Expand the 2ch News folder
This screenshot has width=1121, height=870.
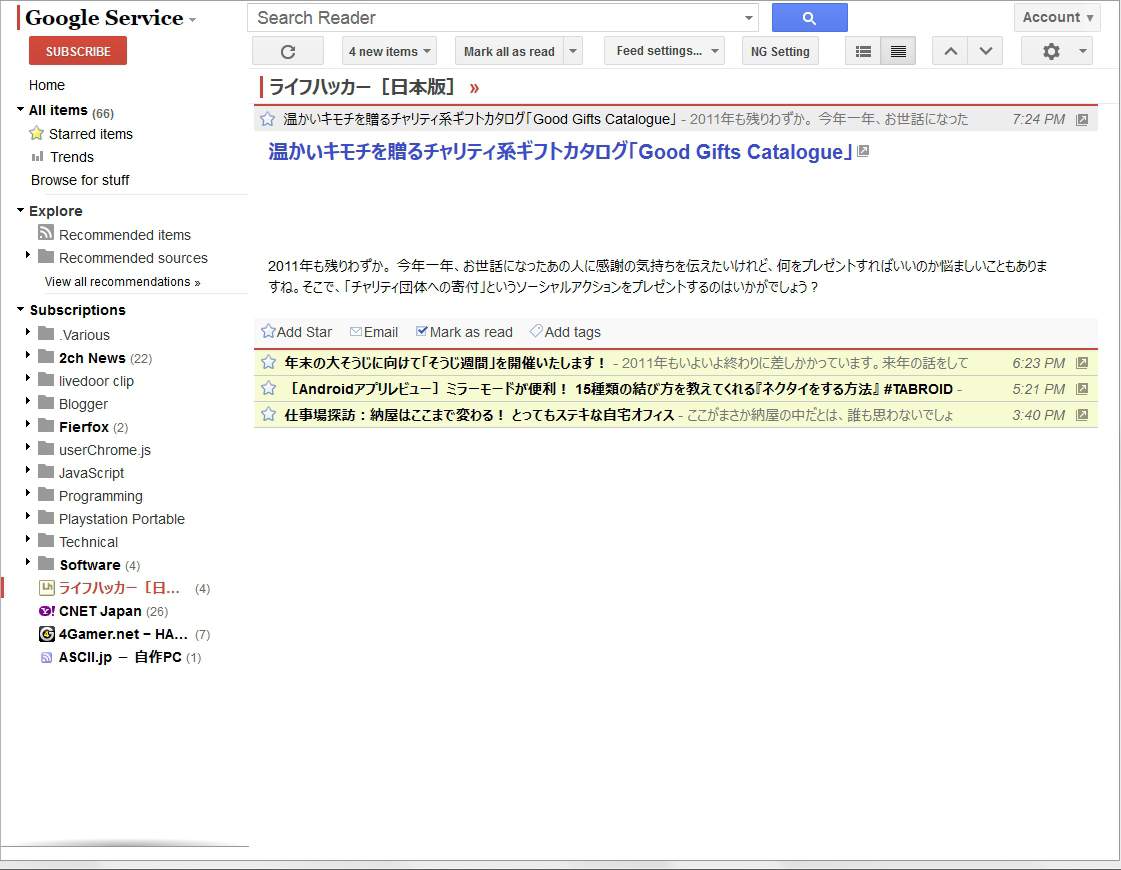(x=28, y=355)
